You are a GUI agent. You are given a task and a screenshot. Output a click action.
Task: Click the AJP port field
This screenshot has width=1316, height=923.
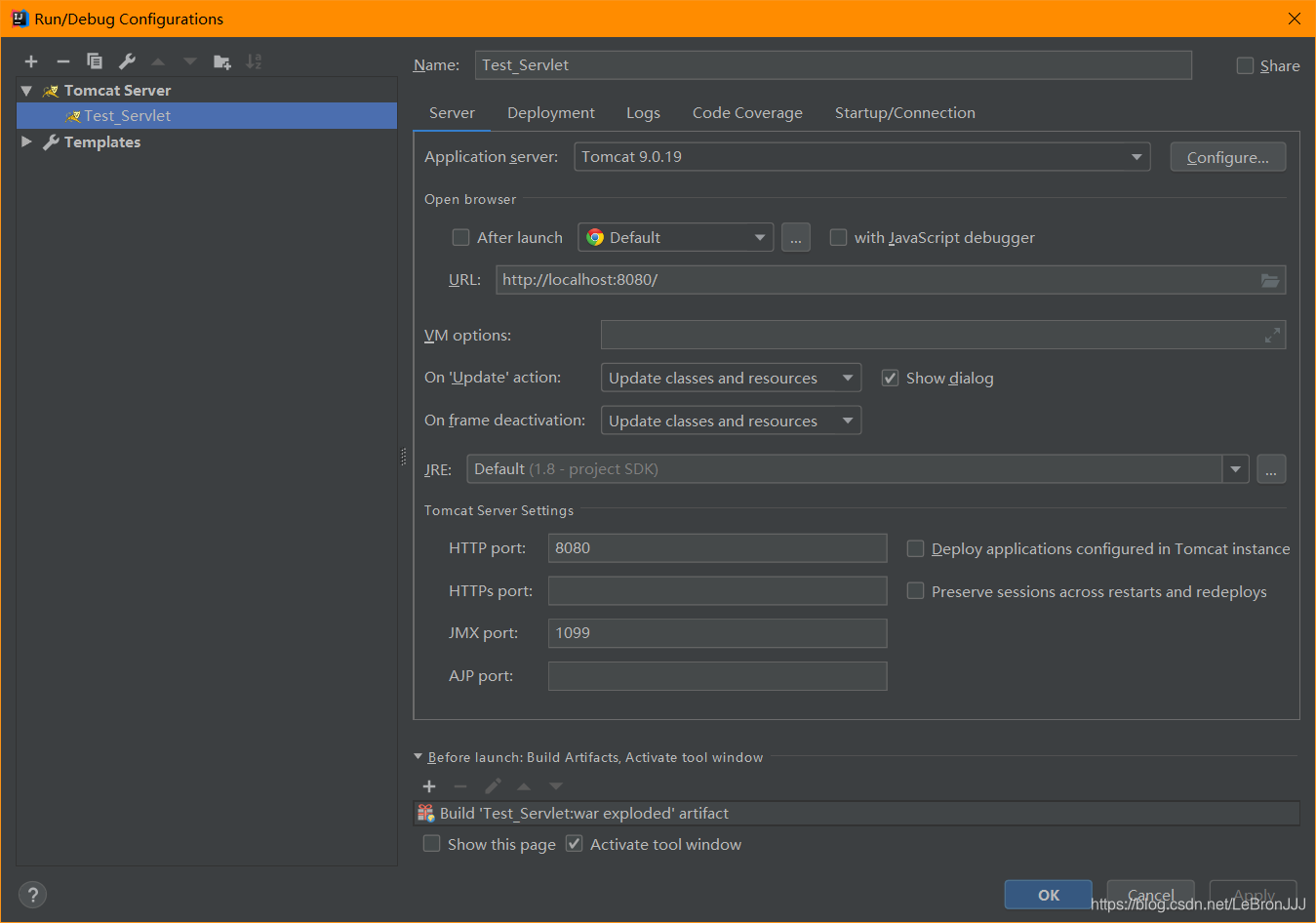click(717, 676)
